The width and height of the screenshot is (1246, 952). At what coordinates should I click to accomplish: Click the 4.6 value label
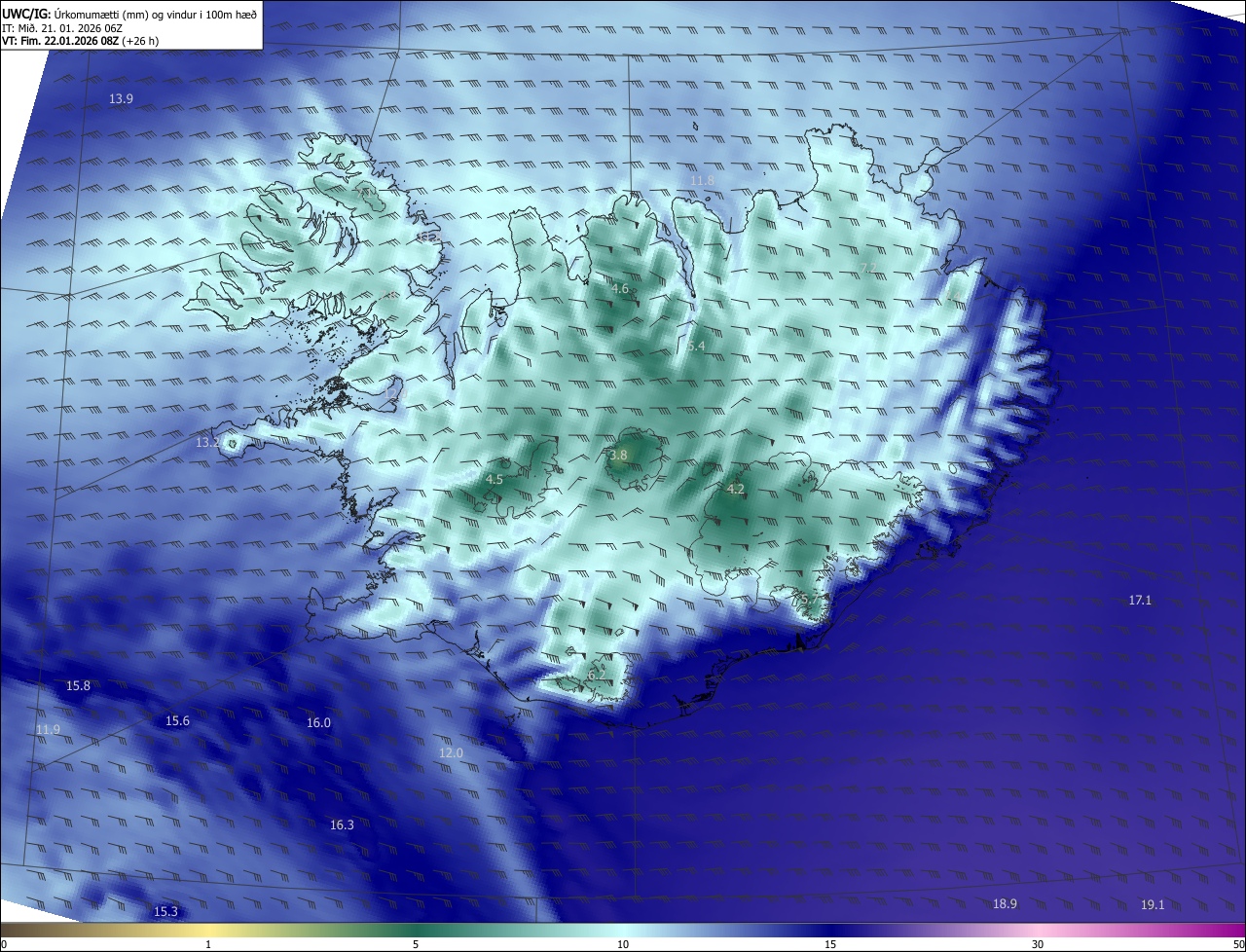[620, 289]
